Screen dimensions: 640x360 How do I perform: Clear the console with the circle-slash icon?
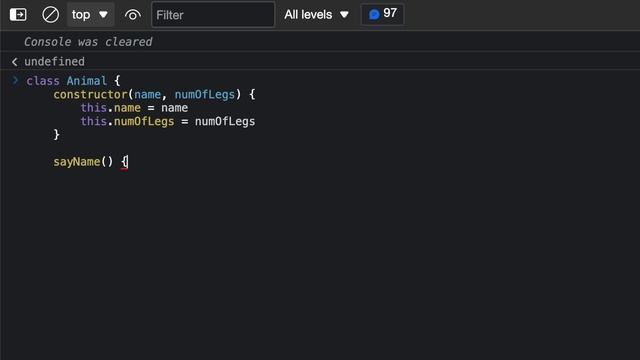click(x=50, y=15)
